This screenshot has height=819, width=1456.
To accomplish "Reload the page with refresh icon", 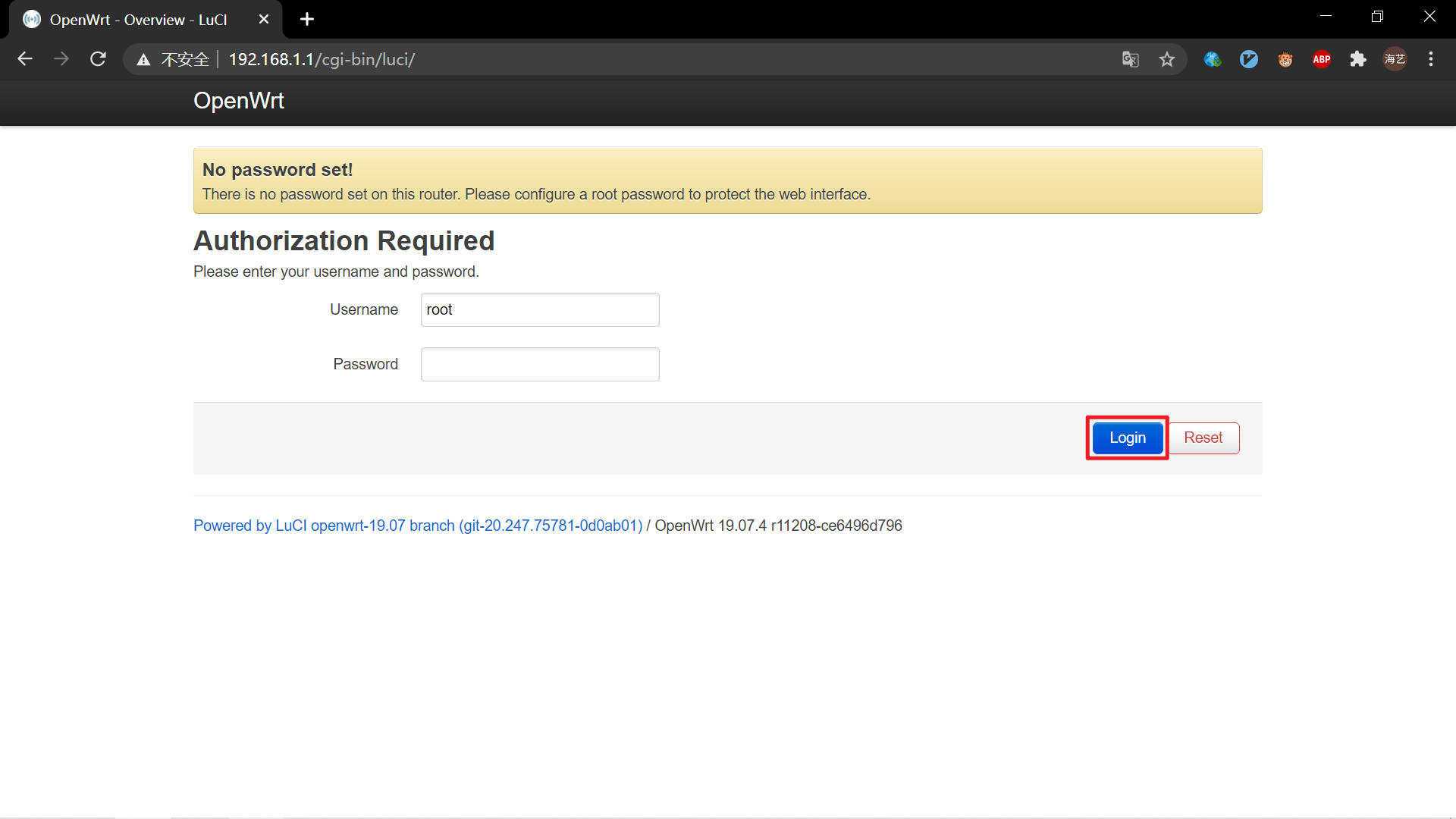I will coord(98,59).
